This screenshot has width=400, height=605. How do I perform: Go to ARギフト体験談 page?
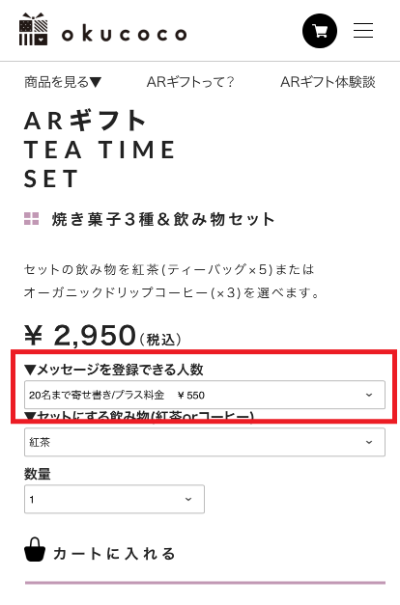pos(328,82)
